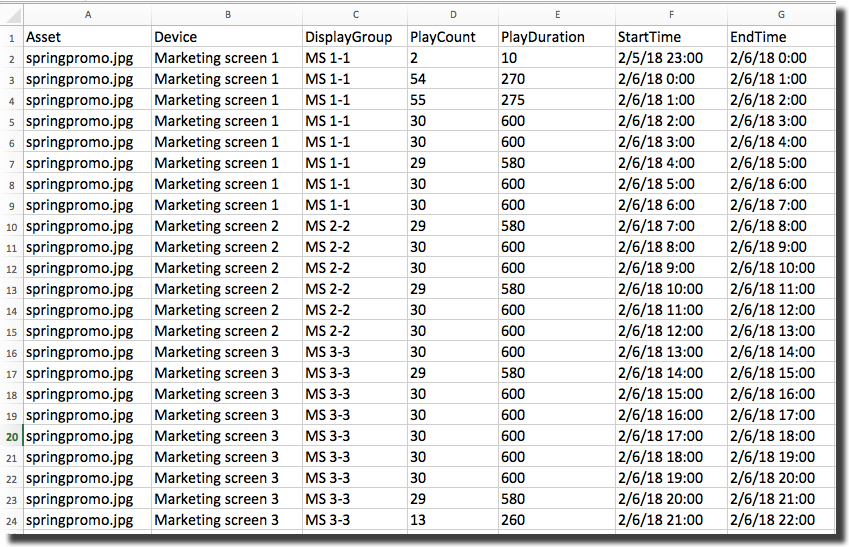The image size is (849, 547).
Task: Click the Asset header cell
Action: click(x=88, y=37)
